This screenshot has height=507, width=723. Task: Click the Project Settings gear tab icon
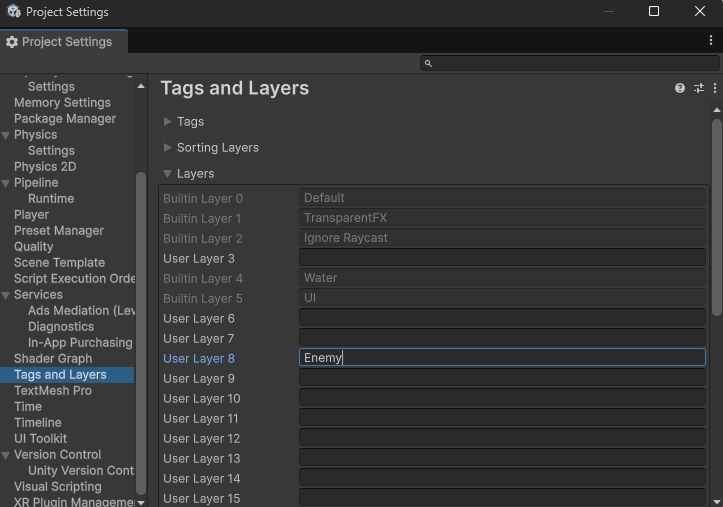point(12,42)
